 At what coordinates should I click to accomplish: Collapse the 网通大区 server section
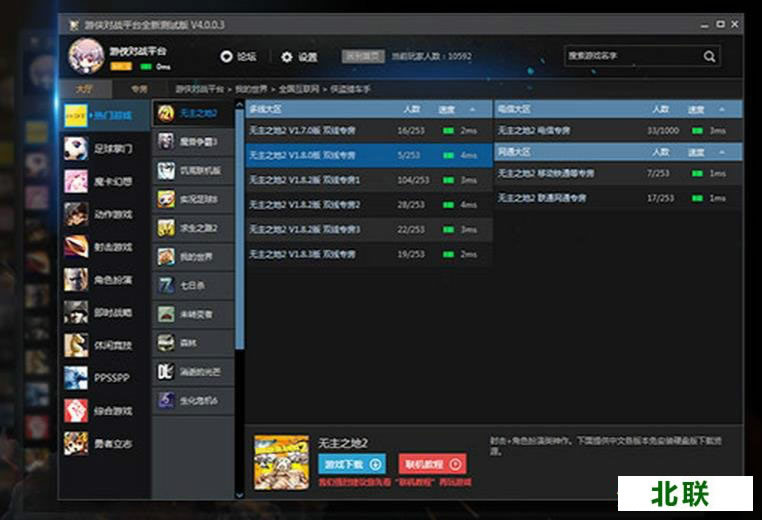pos(720,152)
